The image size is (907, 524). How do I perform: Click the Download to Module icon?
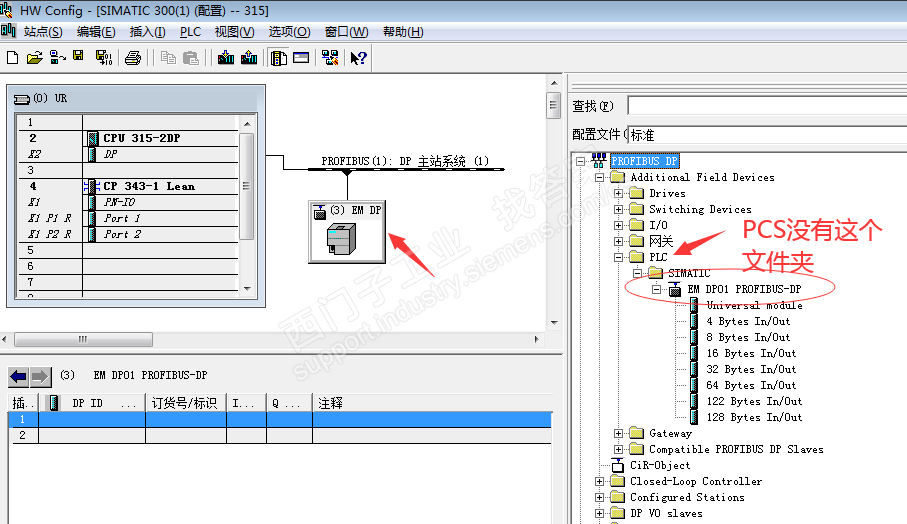pyautogui.click(x=226, y=57)
